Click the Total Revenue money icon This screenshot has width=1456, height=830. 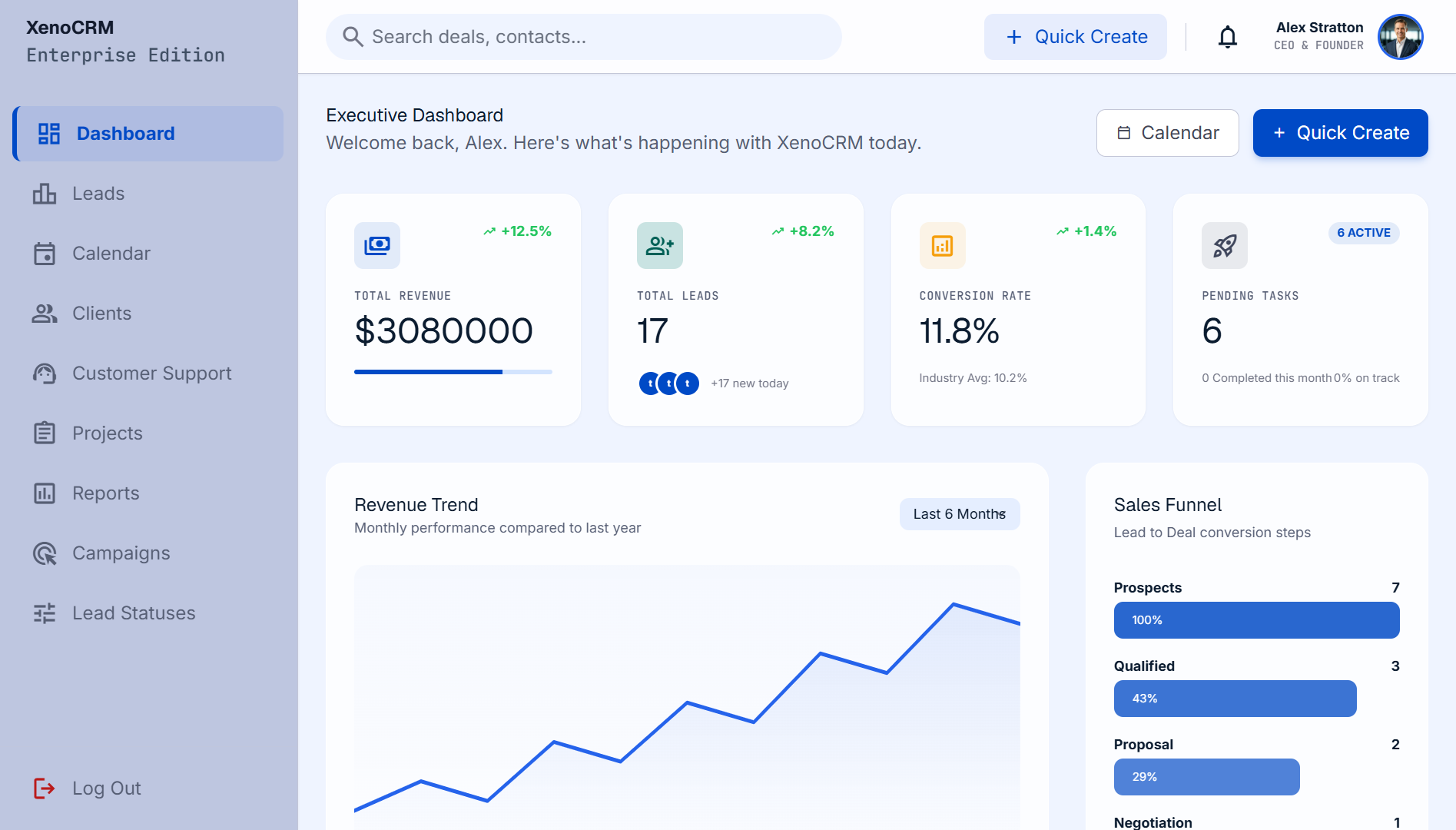point(377,245)
